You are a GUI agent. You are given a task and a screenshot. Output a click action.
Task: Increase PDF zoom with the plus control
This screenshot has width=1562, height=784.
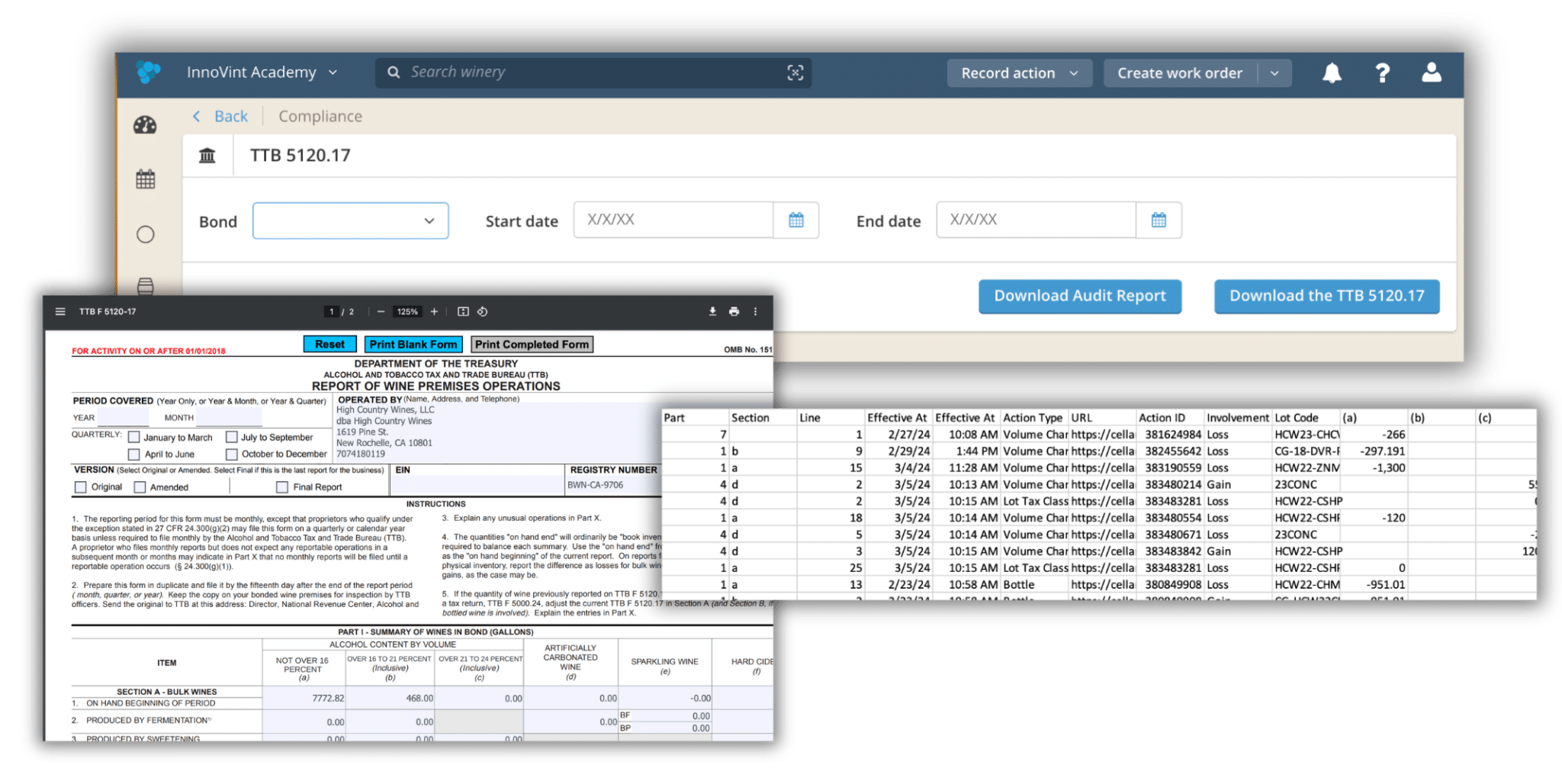435,312
